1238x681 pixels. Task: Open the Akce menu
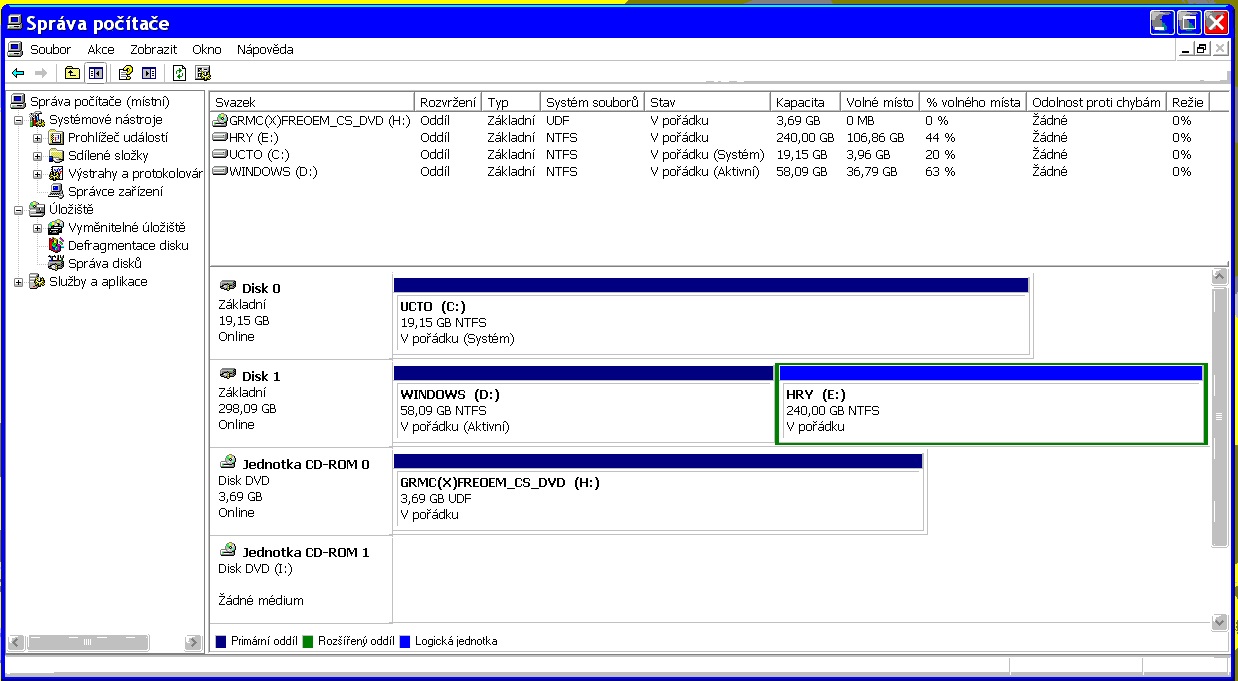(x=100, y=49)
